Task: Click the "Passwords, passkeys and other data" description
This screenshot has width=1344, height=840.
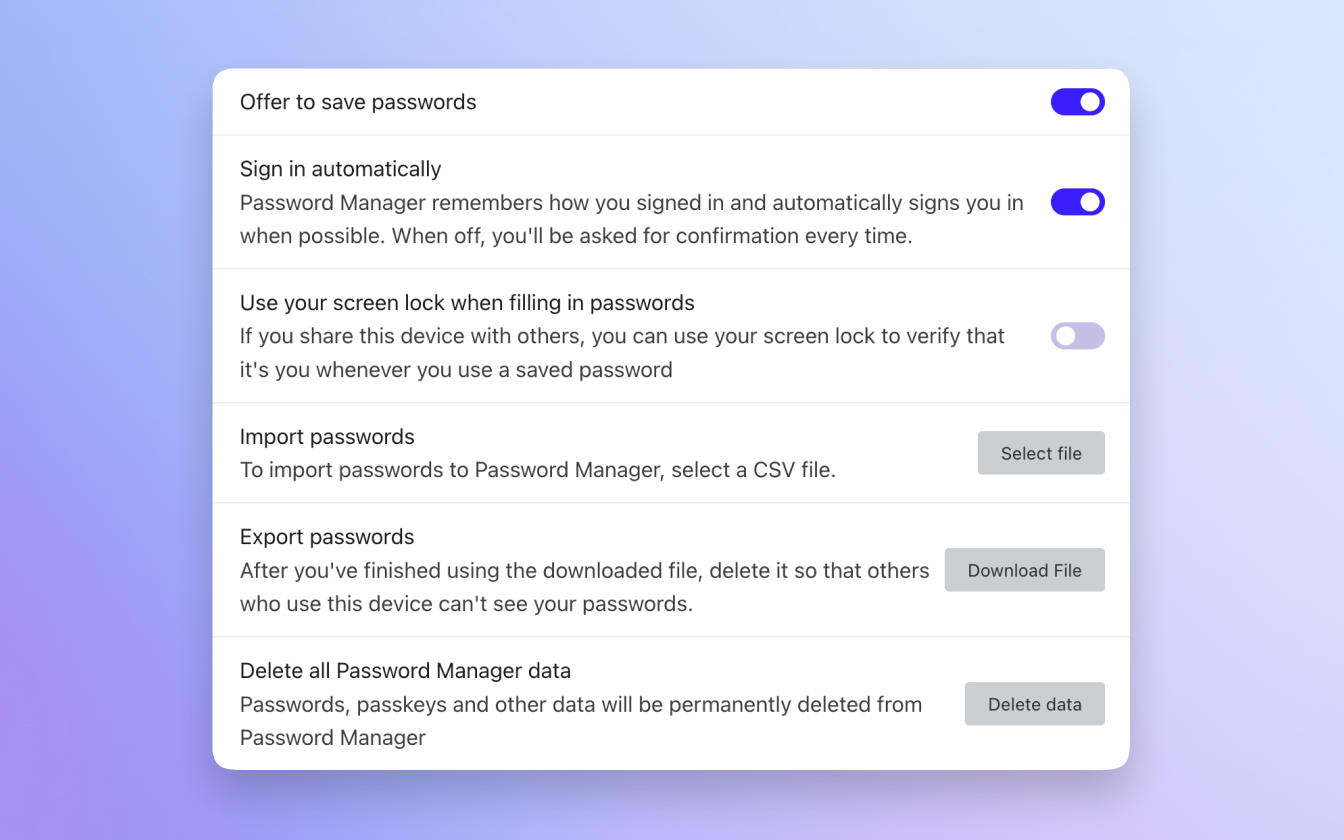Action: click(x=580, y=705)
